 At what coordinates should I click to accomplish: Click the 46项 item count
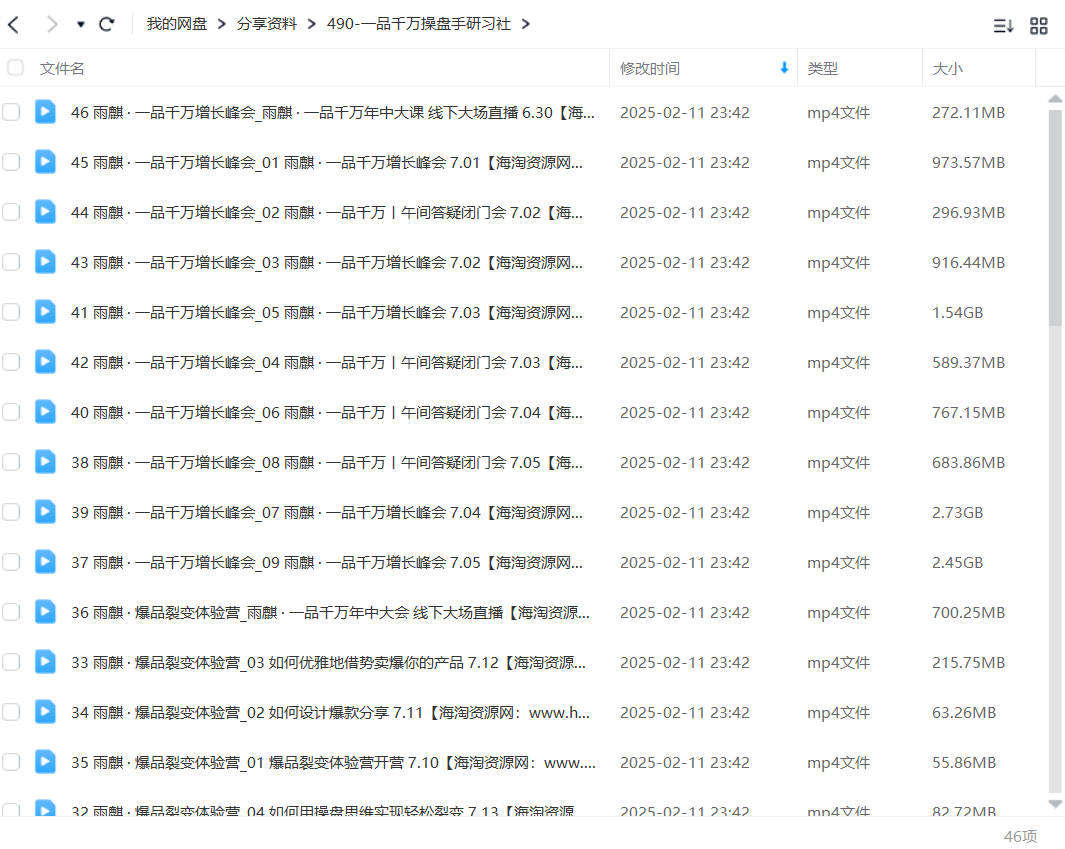click(x=1020, y=836)
